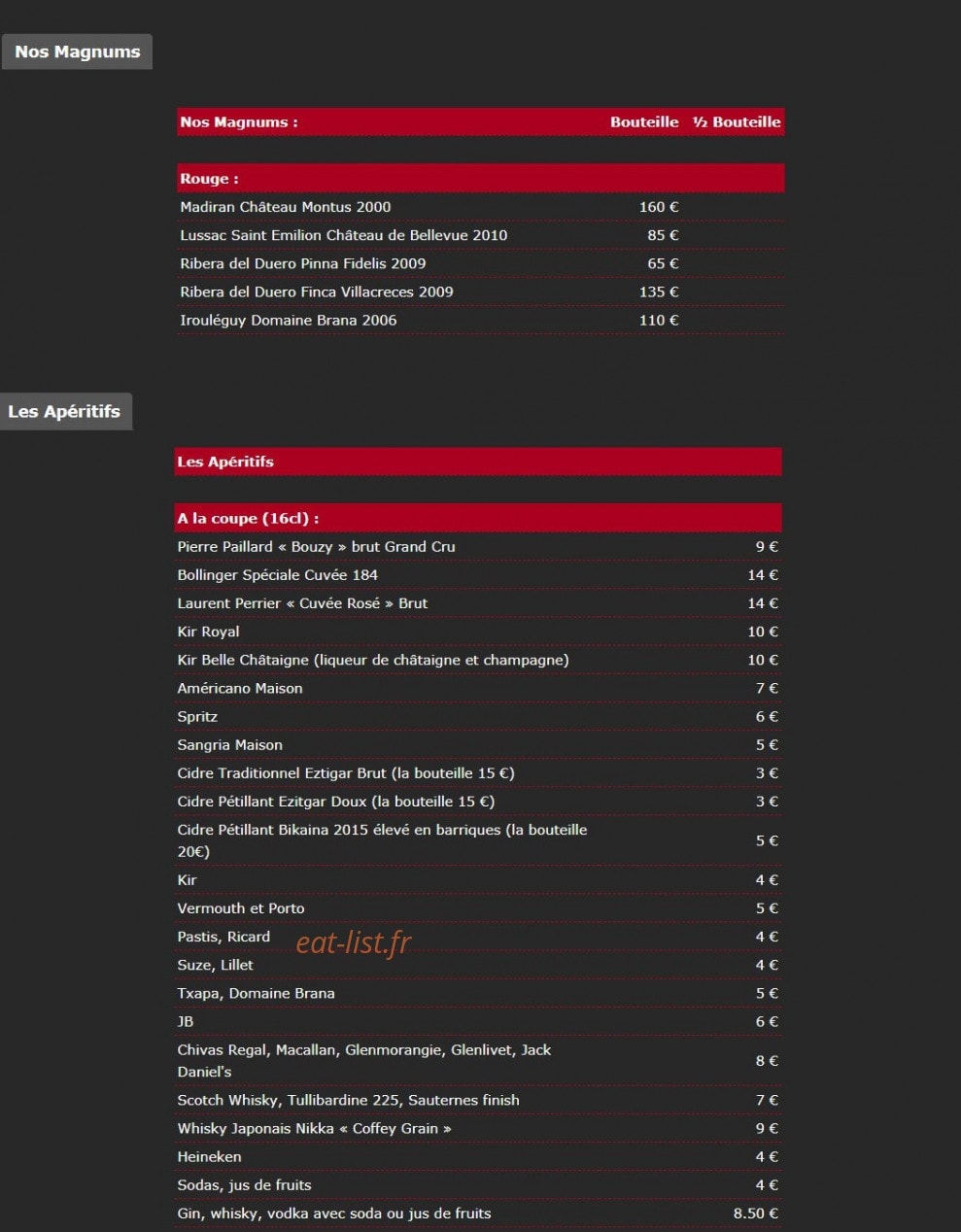Select Chivas Regal, Macallan, Glenmorangie row
The width and height of the screenshot is (961, 1232).
pyautogui.click(x=478, y=1061)
